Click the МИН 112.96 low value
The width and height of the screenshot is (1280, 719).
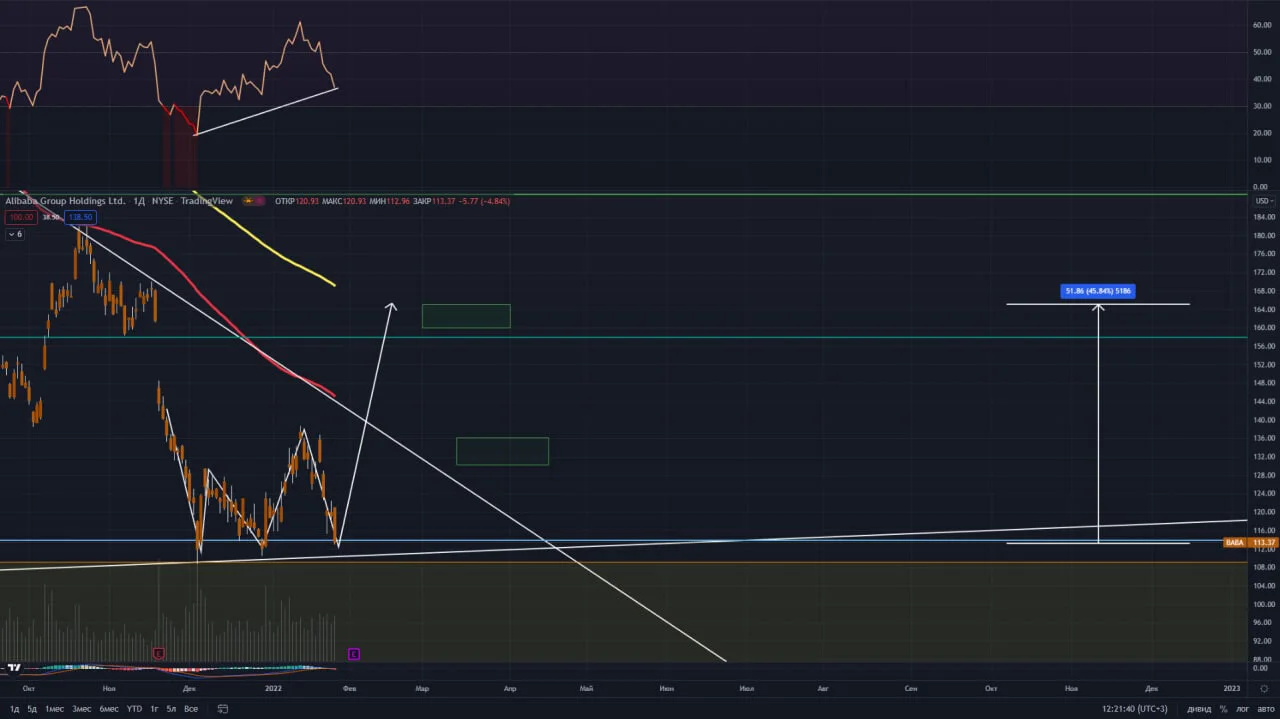point(390,201)
